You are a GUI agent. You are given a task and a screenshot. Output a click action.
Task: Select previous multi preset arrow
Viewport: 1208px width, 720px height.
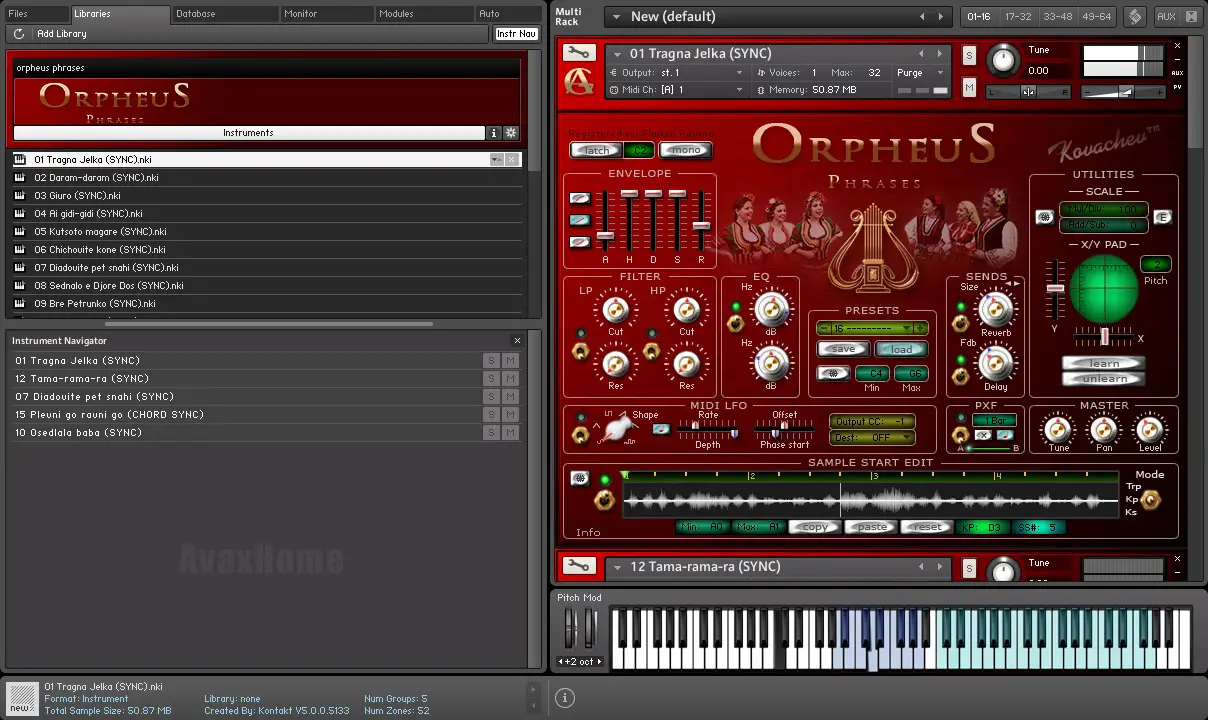922,17
